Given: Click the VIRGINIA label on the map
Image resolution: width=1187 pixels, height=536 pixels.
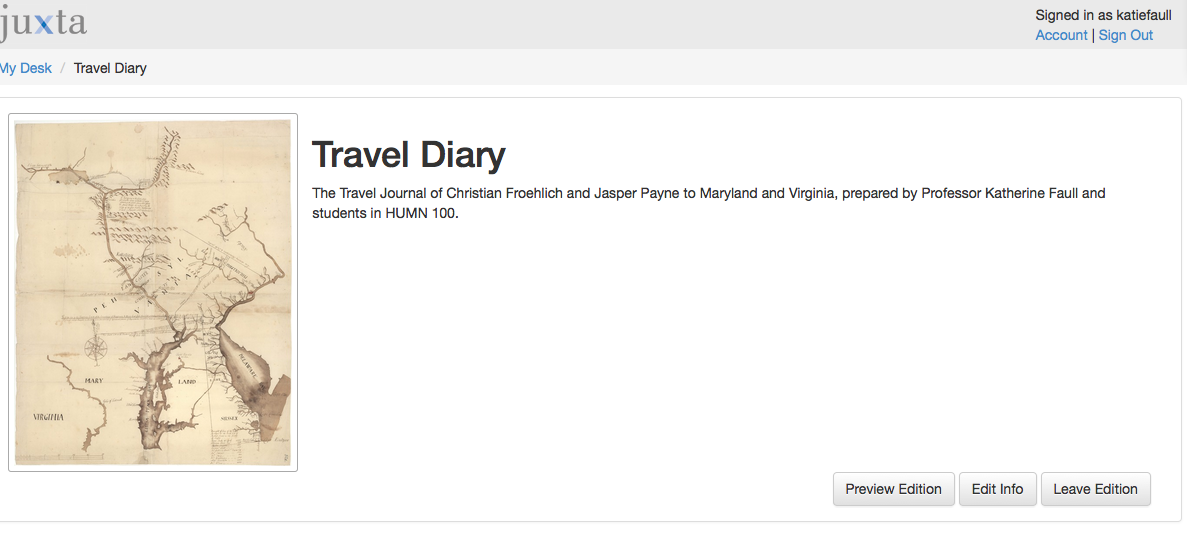Looking at the screenshot, I should (48, 417).
